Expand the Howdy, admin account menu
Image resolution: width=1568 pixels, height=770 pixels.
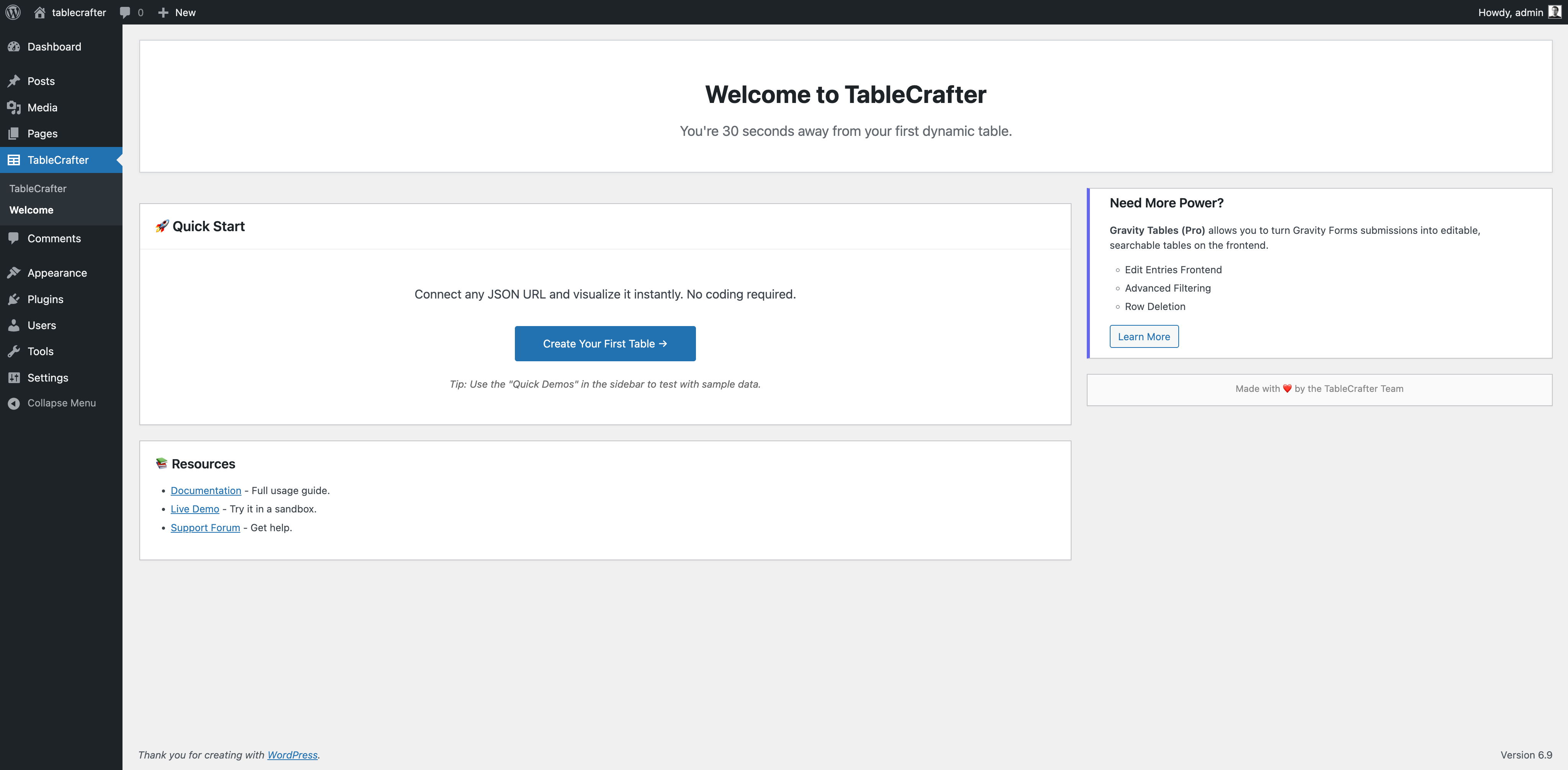pyautogui.click(x=1510, y=12)
